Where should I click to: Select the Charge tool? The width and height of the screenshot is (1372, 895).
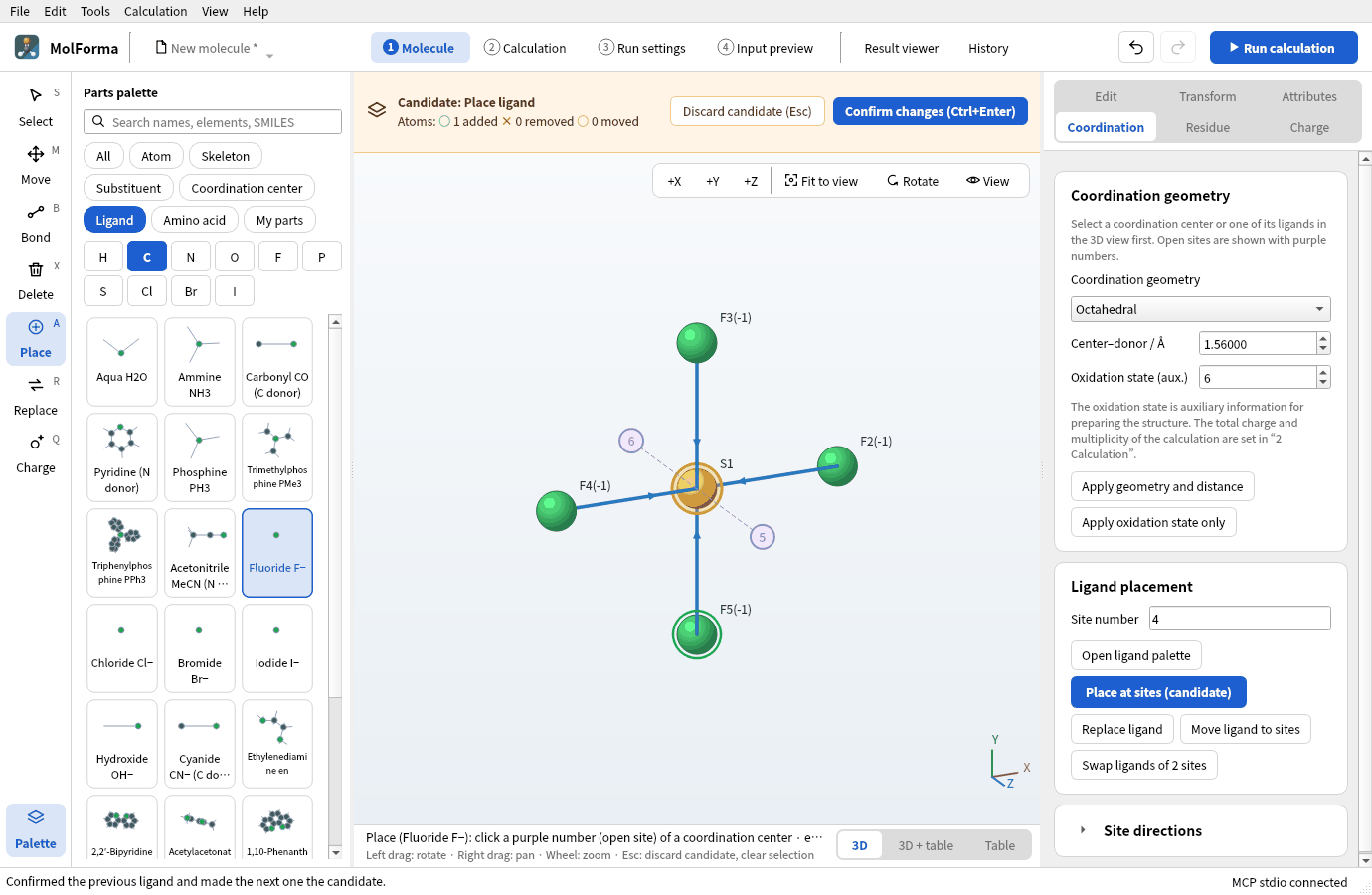pyautogui.click(x=36, y=452)
